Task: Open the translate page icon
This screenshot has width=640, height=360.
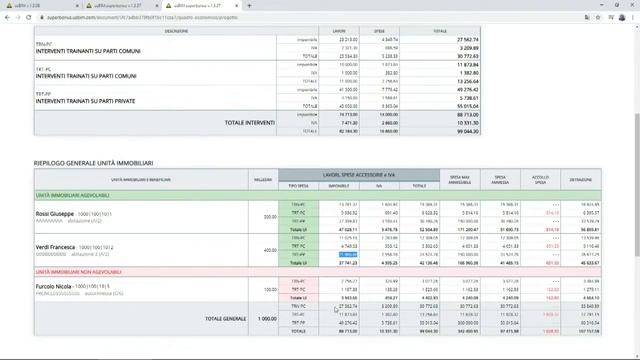Action: point(587,18)
